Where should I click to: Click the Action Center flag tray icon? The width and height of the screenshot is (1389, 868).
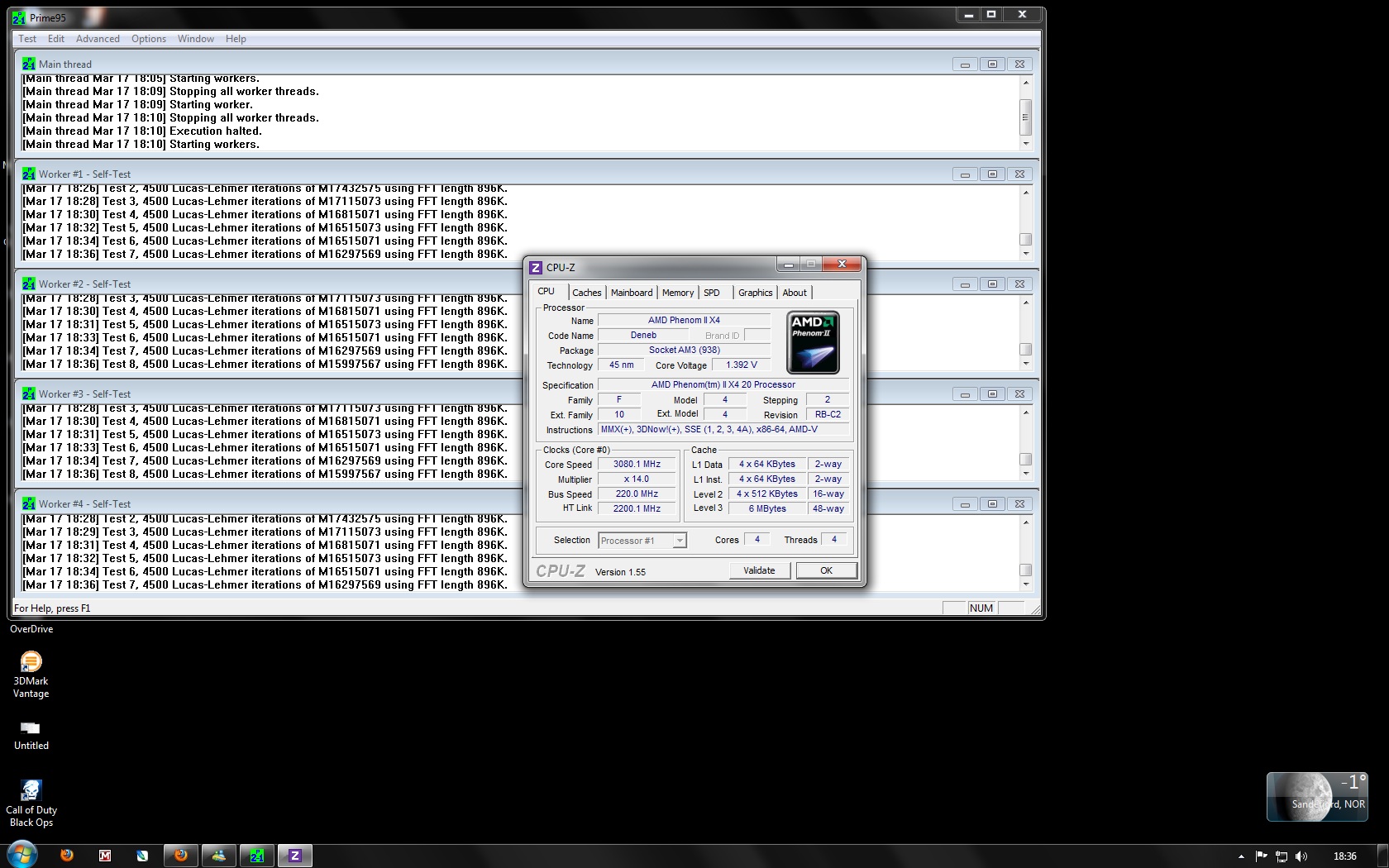[x=1261, y=856]
